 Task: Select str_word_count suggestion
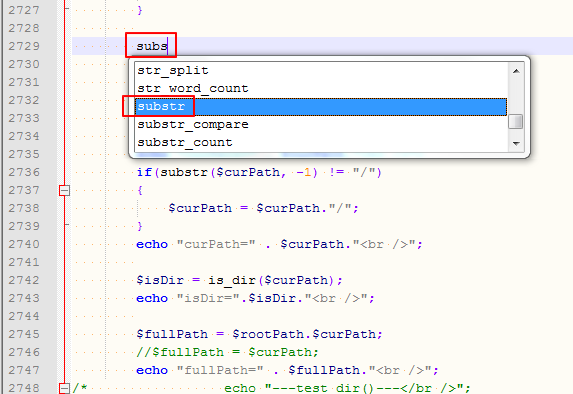tap(321, 88)
